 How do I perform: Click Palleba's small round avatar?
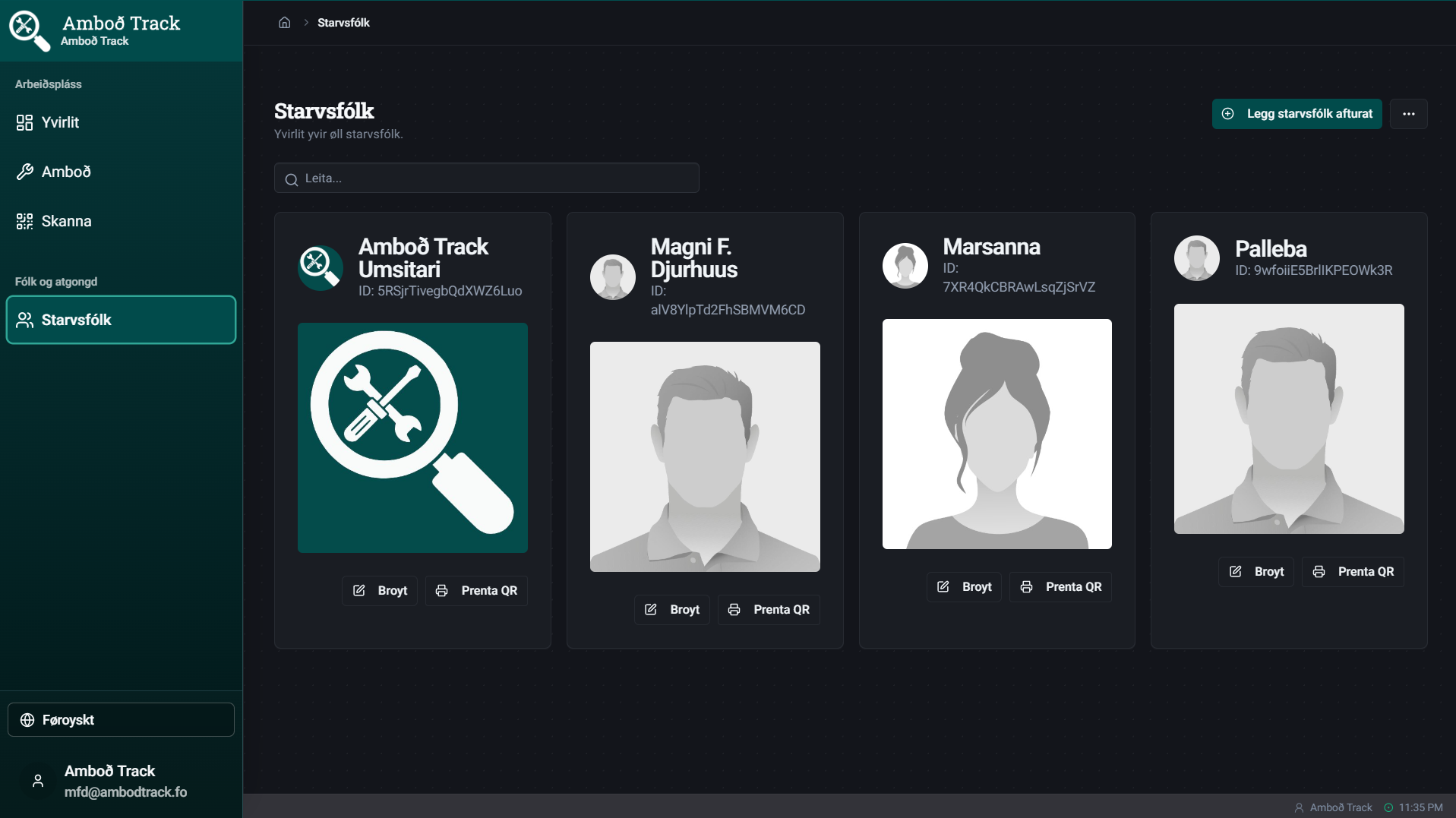pos(1197,258)
